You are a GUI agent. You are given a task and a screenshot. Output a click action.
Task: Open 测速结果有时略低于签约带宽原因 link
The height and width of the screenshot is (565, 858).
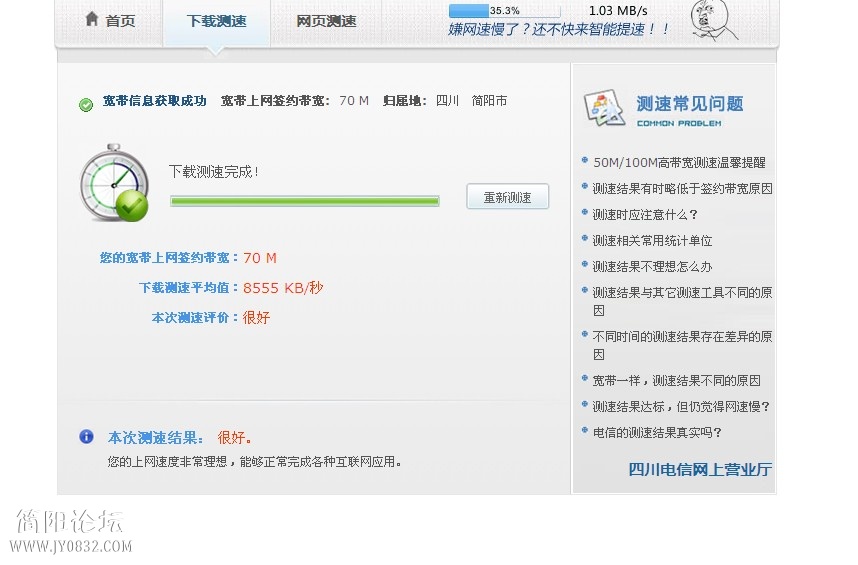click(682, 188)
